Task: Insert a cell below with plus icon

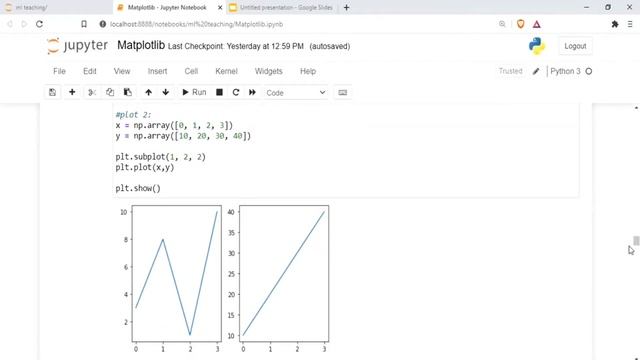Action: [x=72, y=92]
